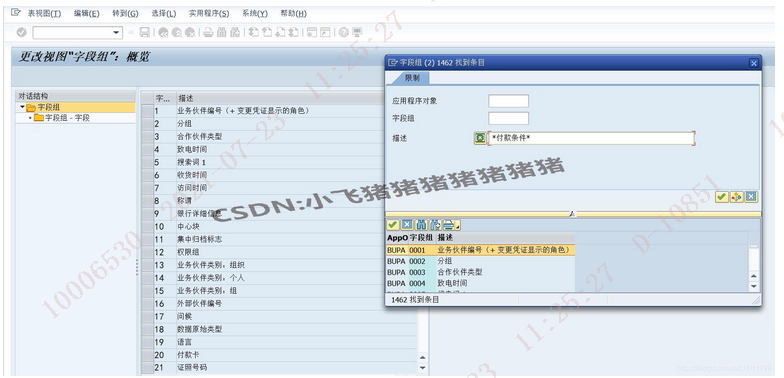This screenshot has height=378, width=784.
Task: Select result row BUPA 0002 分组
Action: [x=480, y=261]
